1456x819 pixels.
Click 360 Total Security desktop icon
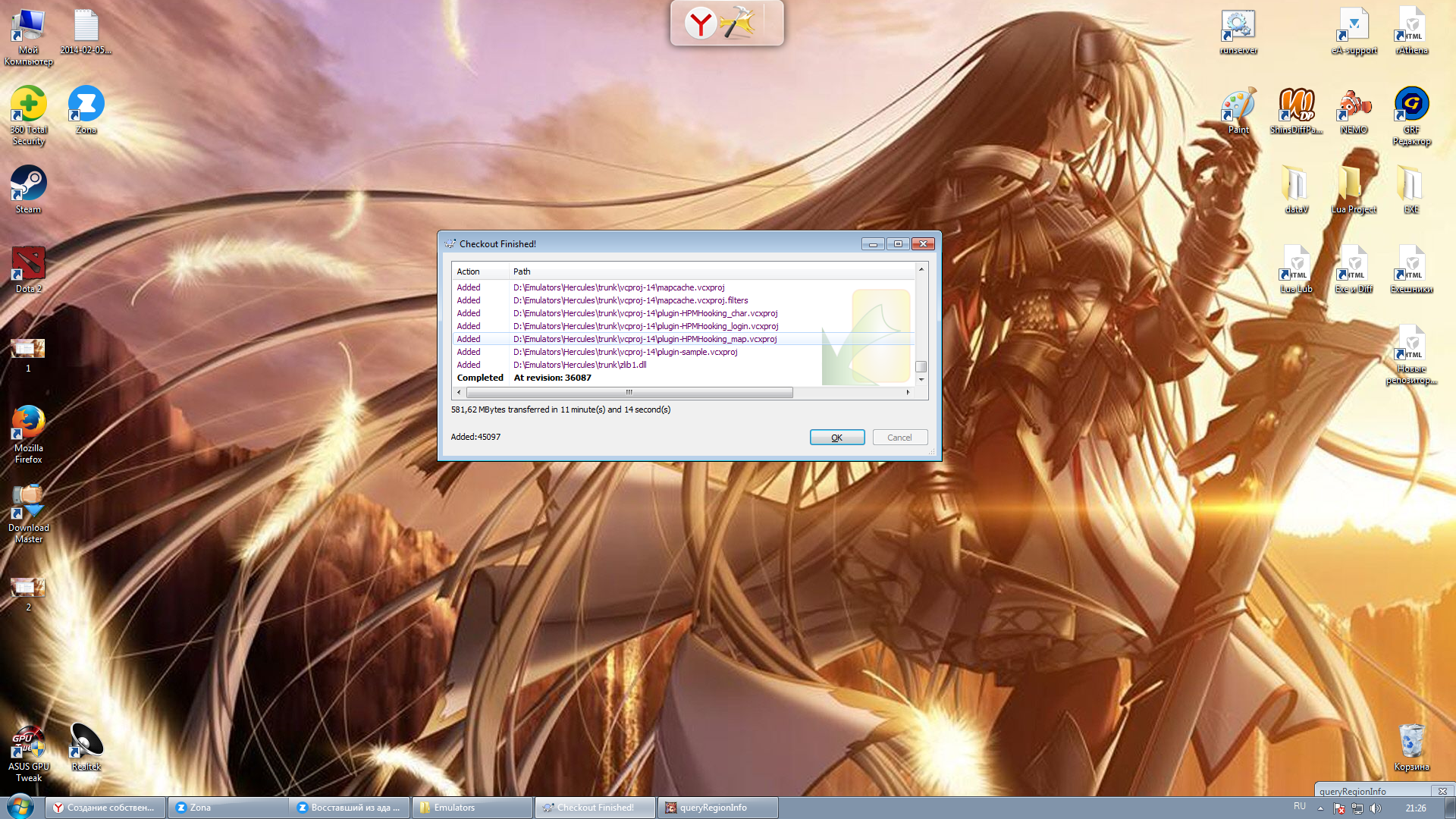pos(30,113)
